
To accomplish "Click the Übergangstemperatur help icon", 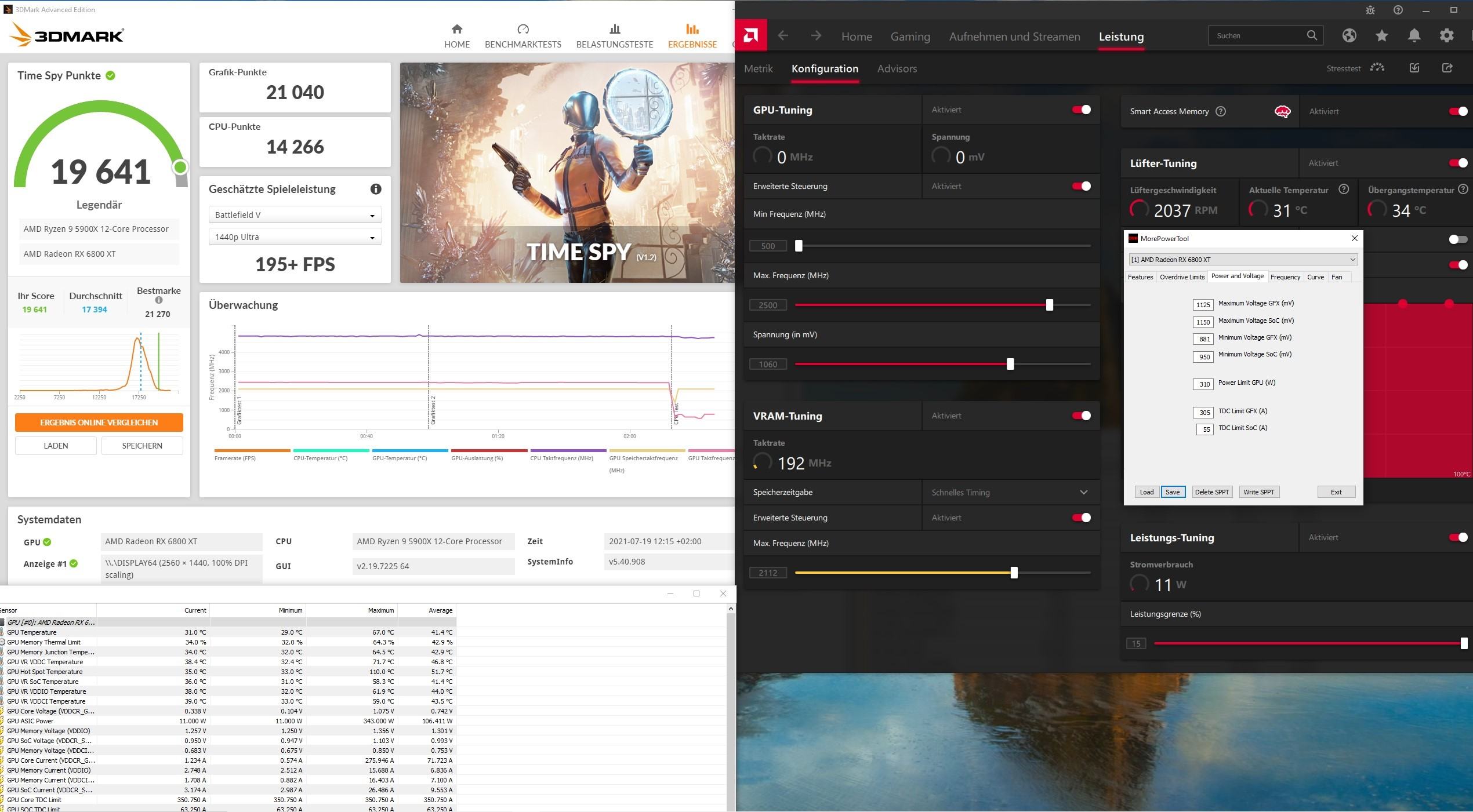I will [x=1463, y=189].
